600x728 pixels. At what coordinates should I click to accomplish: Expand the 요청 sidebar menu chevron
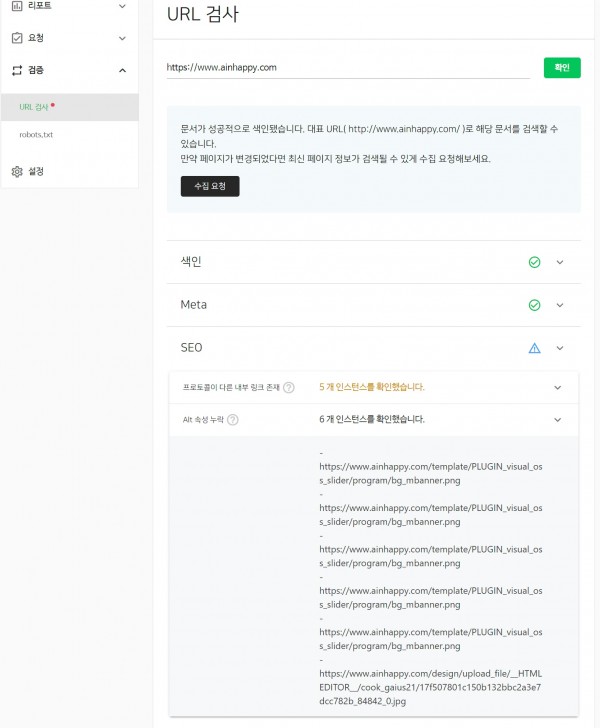122,38
